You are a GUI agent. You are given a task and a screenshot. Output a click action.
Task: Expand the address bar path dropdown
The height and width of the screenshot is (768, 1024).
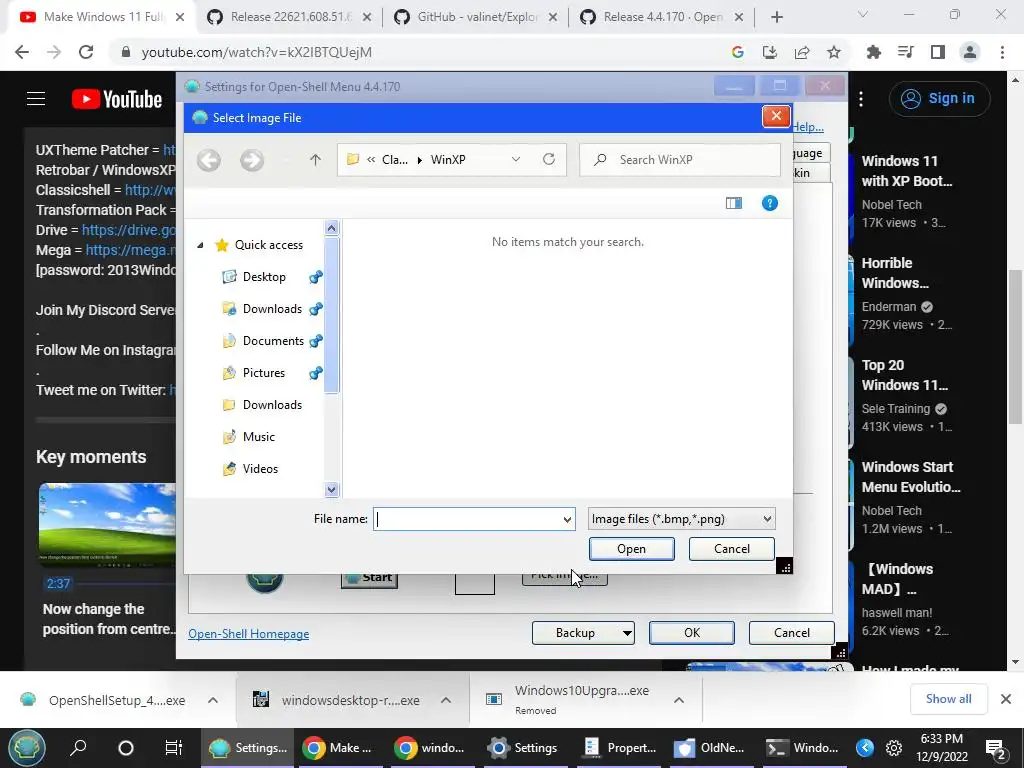click(x=516, y=159)
